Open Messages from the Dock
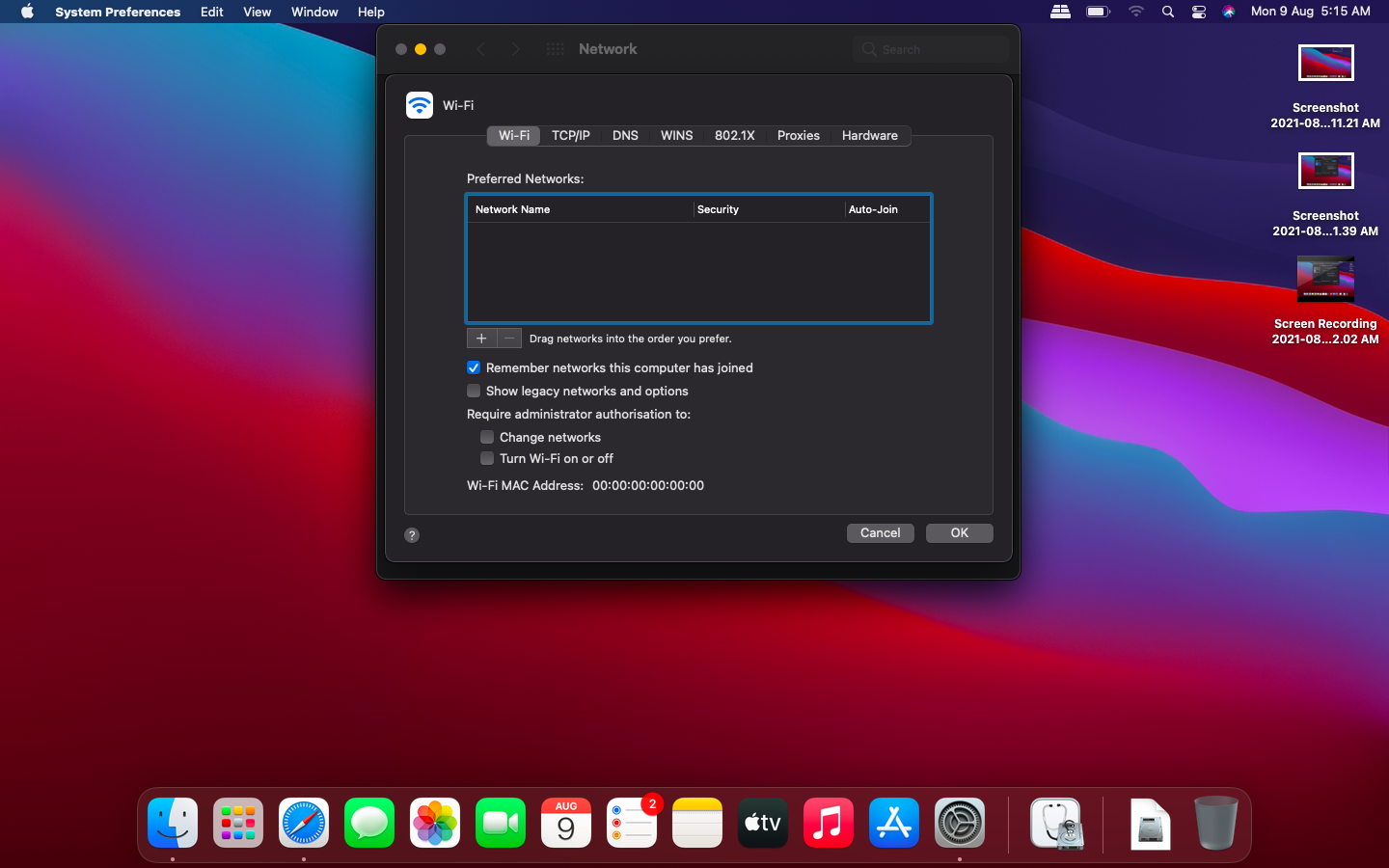The image size is (1389, 868). coord(369,823)
